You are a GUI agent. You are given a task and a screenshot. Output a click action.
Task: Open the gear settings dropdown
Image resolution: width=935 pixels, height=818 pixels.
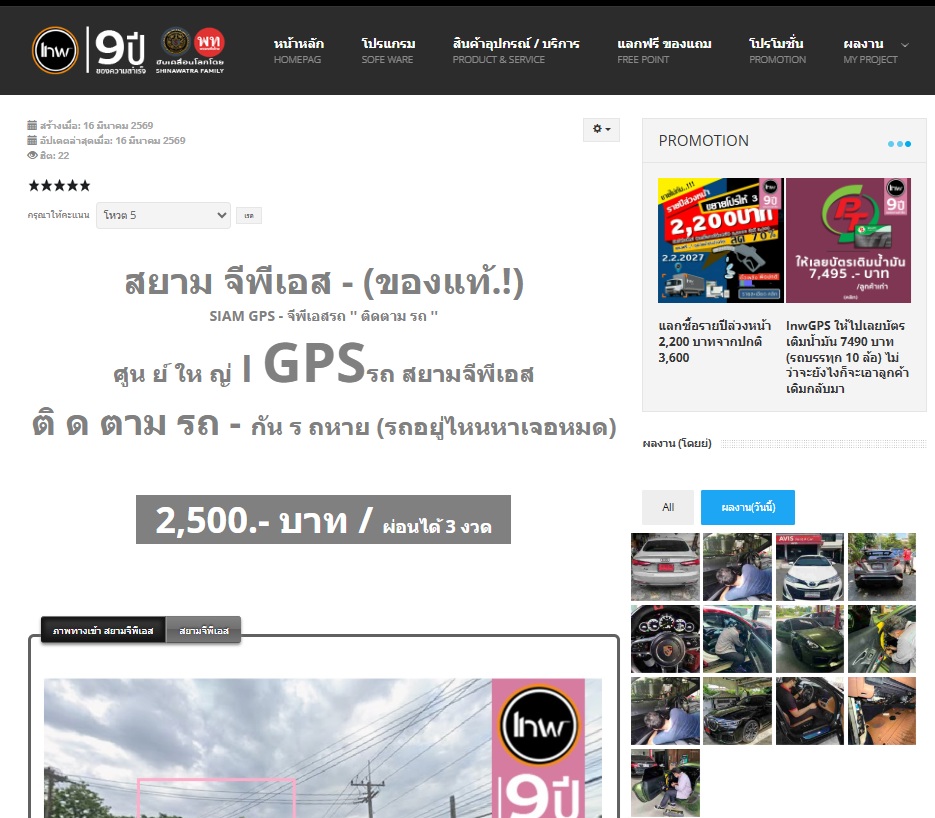601,129
